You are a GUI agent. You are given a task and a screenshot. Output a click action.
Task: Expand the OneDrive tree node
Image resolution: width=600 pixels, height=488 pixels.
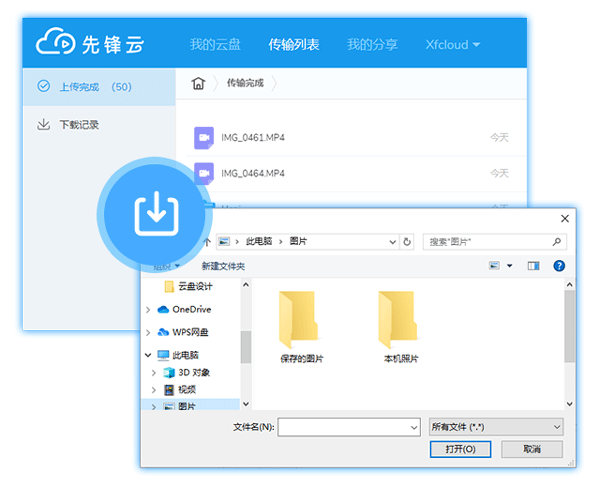pos(149,310)
